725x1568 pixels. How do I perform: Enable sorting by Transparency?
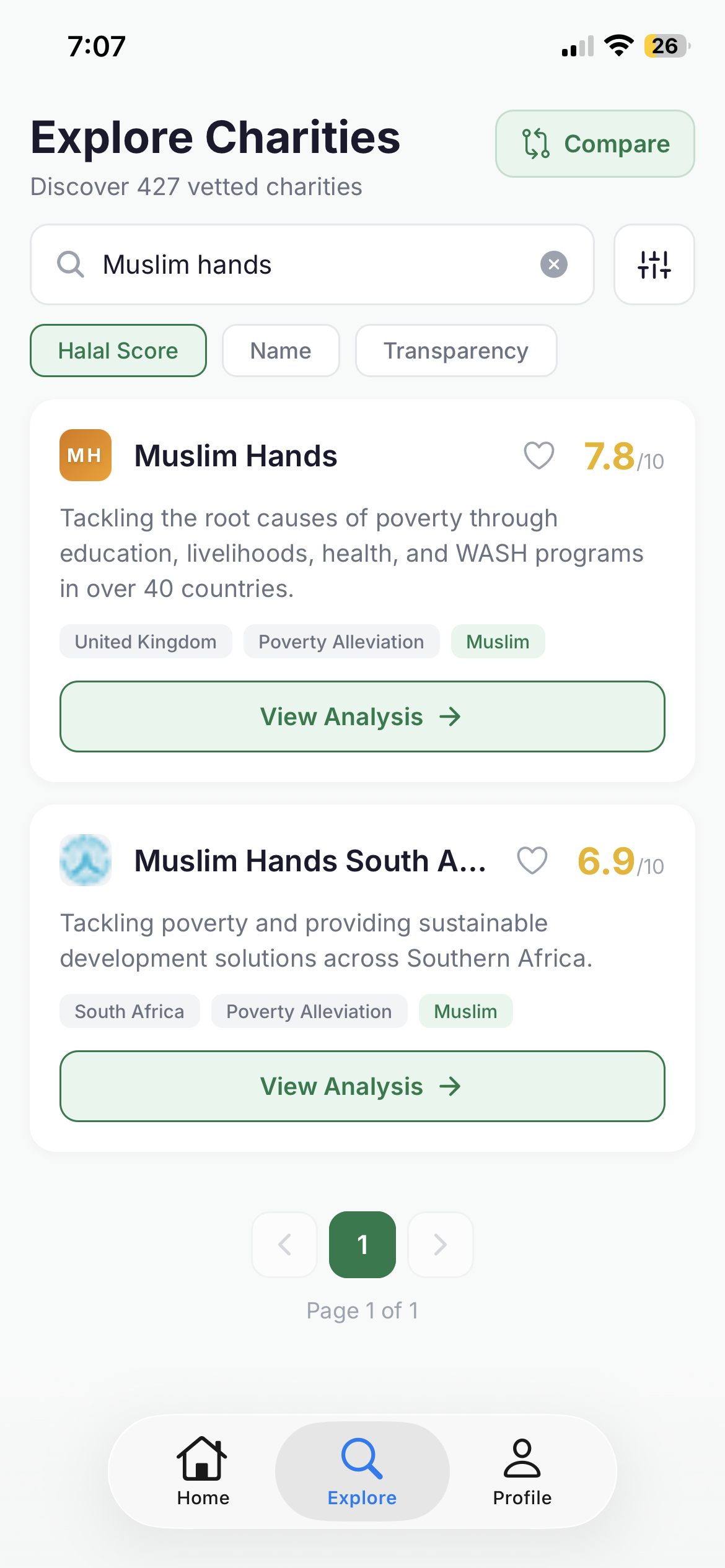[x=456, y=351]
